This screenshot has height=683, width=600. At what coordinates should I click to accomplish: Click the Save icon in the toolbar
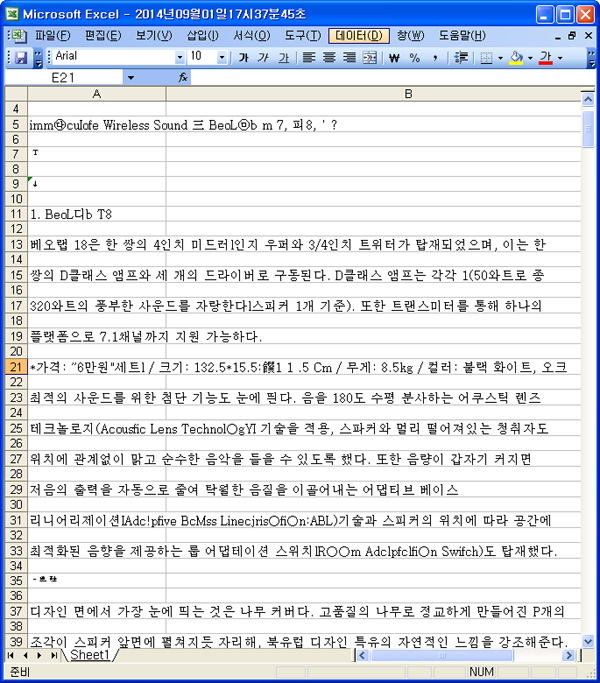(x=20, y=57)
